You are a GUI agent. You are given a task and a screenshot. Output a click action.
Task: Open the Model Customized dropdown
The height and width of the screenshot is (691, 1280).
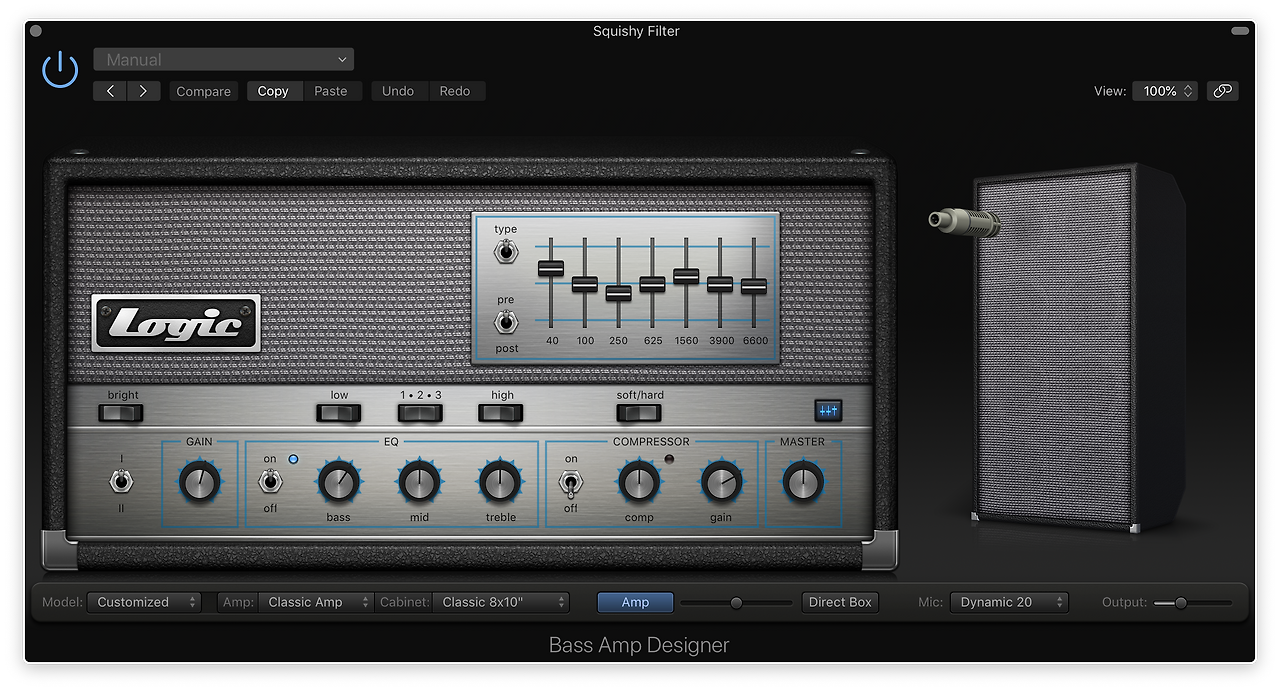point(144,602)
